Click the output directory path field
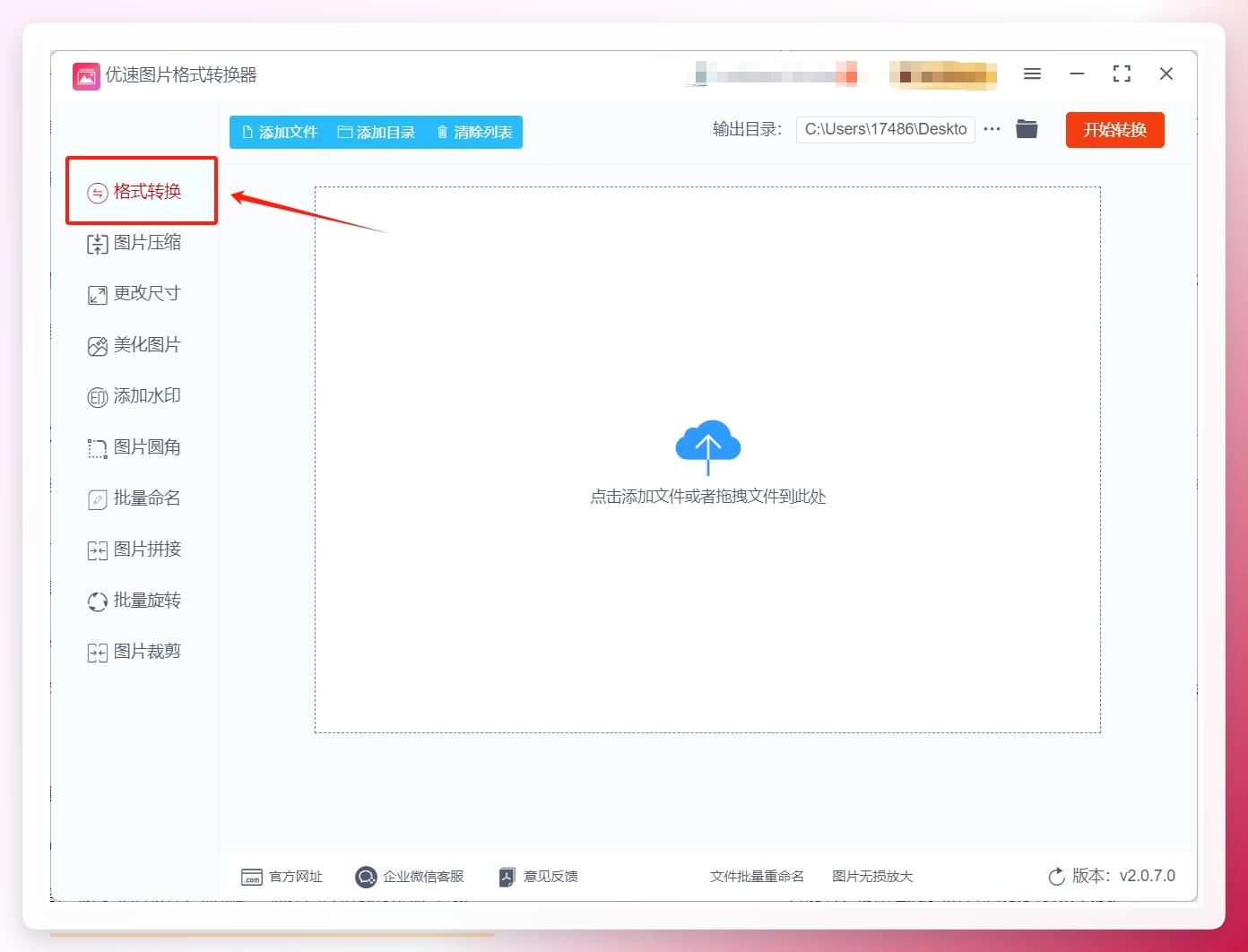The height and width of the screenshot is (952, 1248). click(x=886, y=129)
